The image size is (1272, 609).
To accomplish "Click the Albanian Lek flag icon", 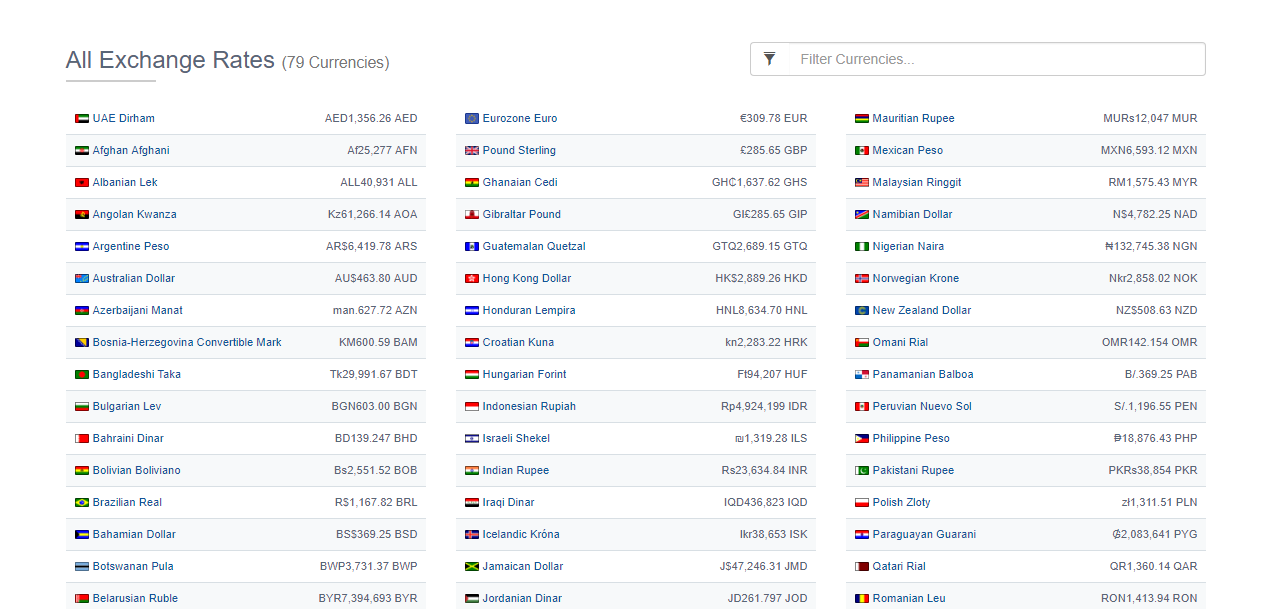I will [x=82, y=183].
